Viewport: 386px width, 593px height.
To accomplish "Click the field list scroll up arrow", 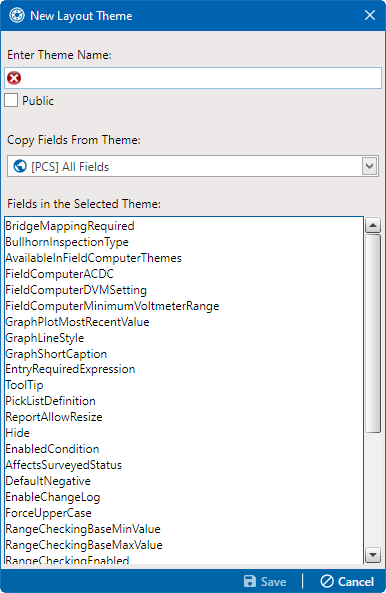I will click(373, 225).
